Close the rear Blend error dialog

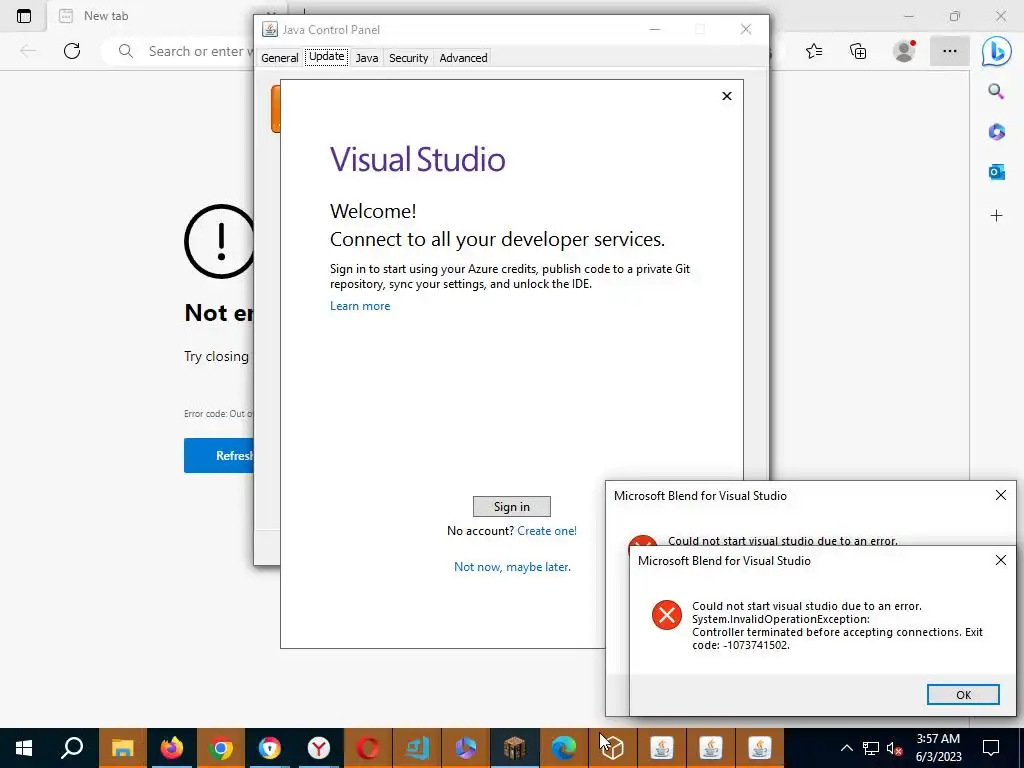pyautogui.click(x=1000, y=495)
